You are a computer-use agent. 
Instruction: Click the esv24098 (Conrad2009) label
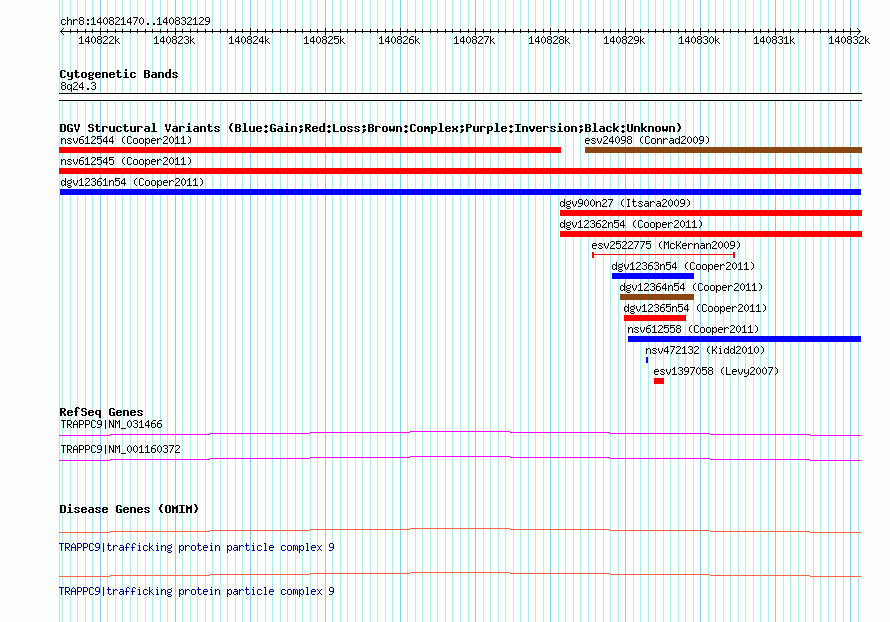(647, 140)
